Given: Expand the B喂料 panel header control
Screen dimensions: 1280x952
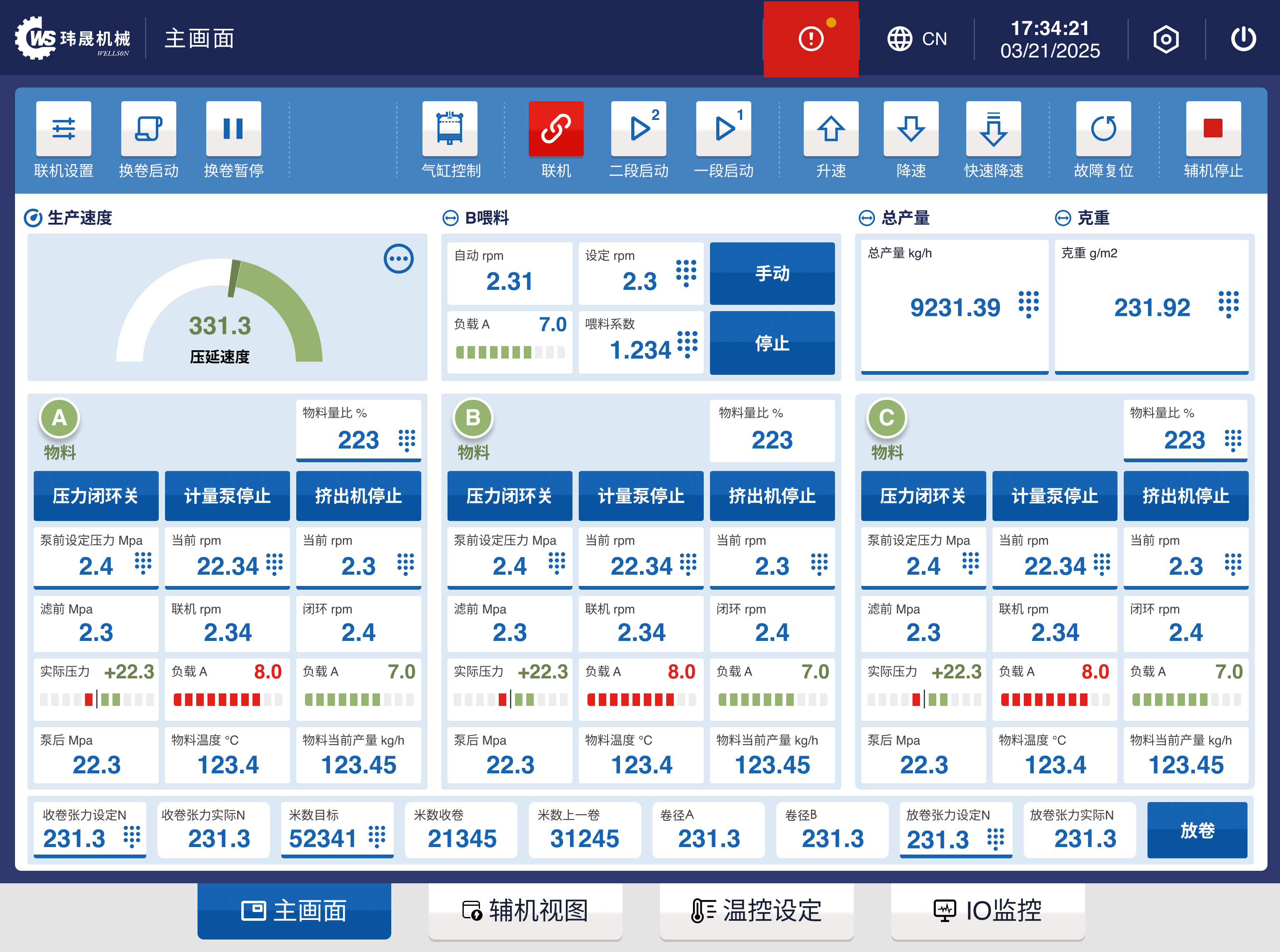Looking at the screenshot, I should [451, 218].
